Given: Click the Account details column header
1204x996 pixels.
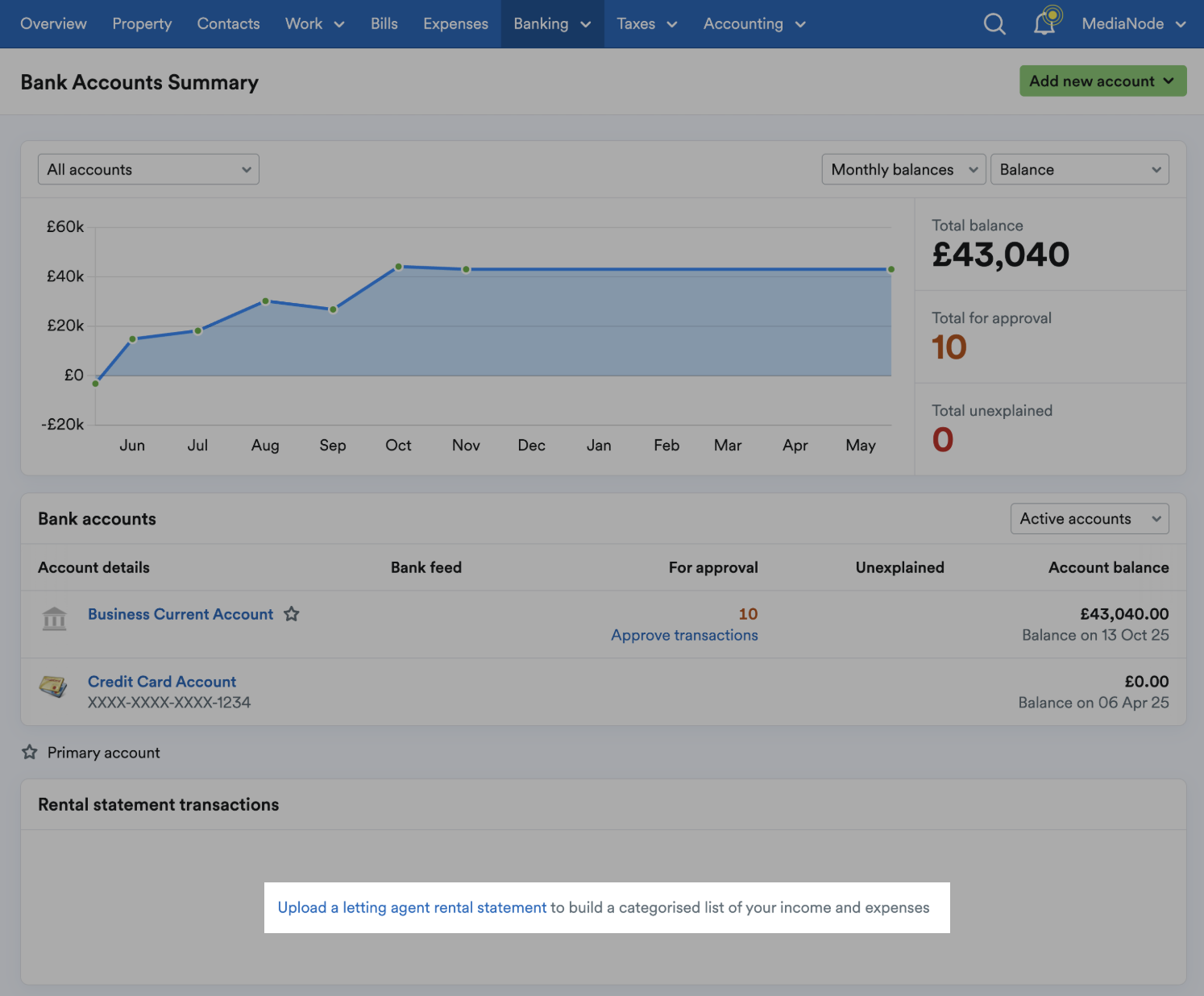Looking at the screenshot, I should [93, 567].
